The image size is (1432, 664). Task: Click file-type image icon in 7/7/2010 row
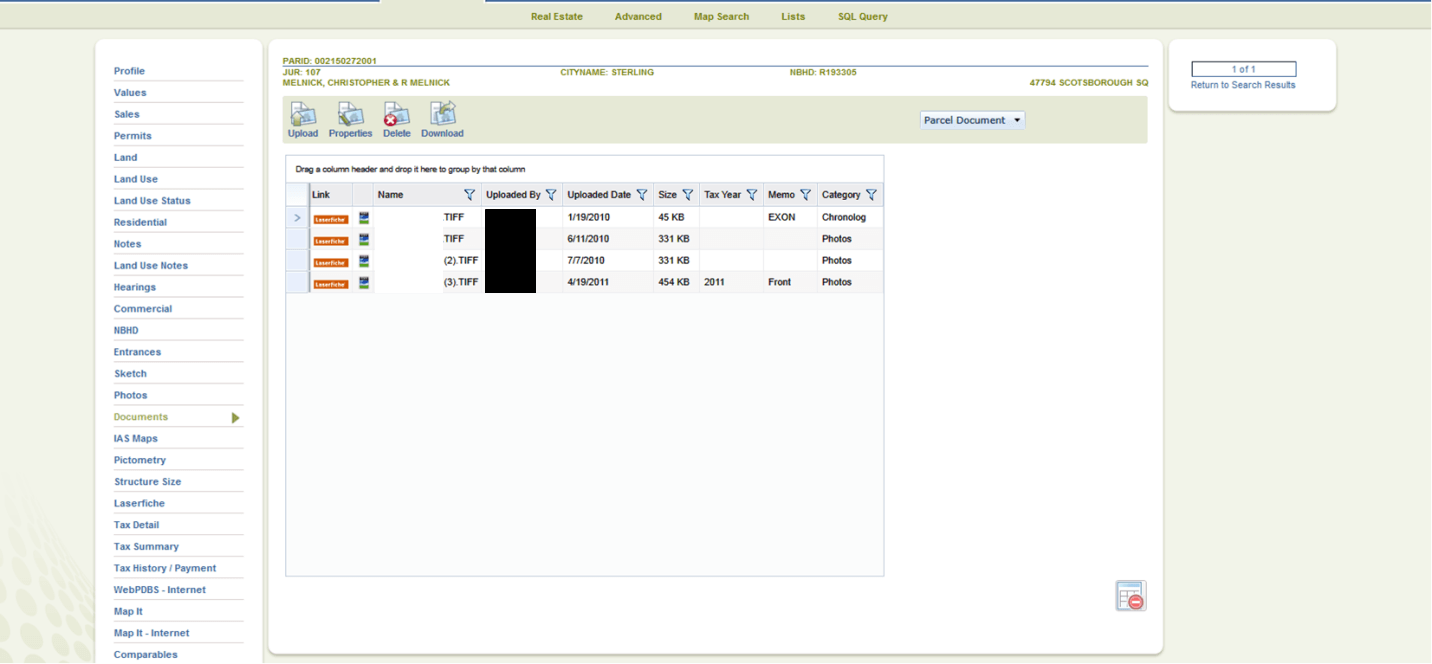pyautogui.click(x=364, y=261)
